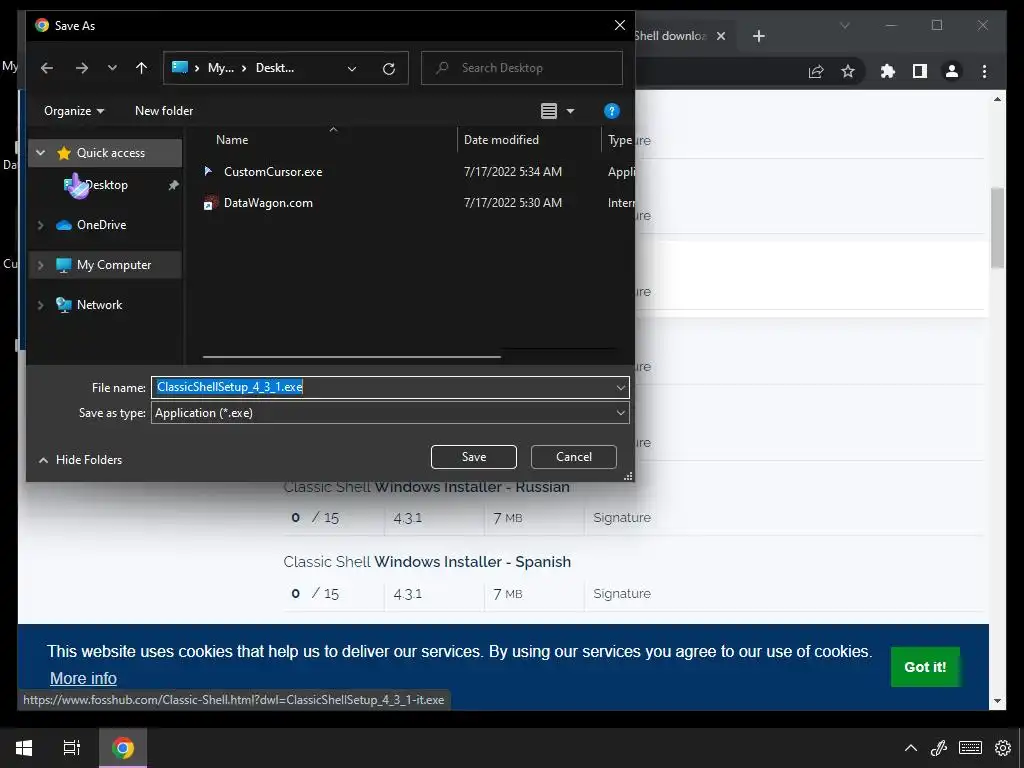The width and height of the screenshot is (1024, 768).
Task: Click Chrome taskbar icon
Action: tap(123, 748)
